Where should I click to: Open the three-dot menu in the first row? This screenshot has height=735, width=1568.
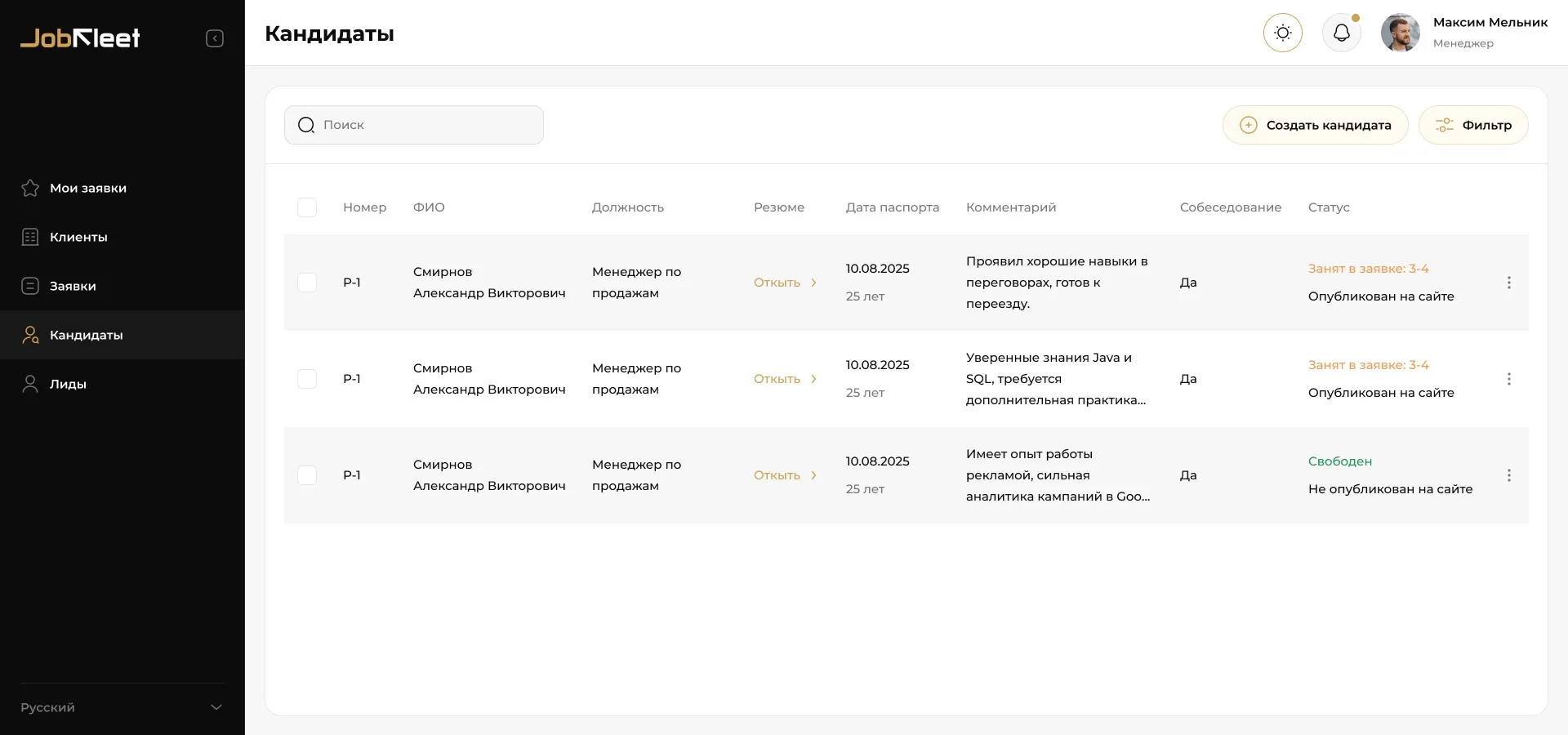coord(1508,283)
